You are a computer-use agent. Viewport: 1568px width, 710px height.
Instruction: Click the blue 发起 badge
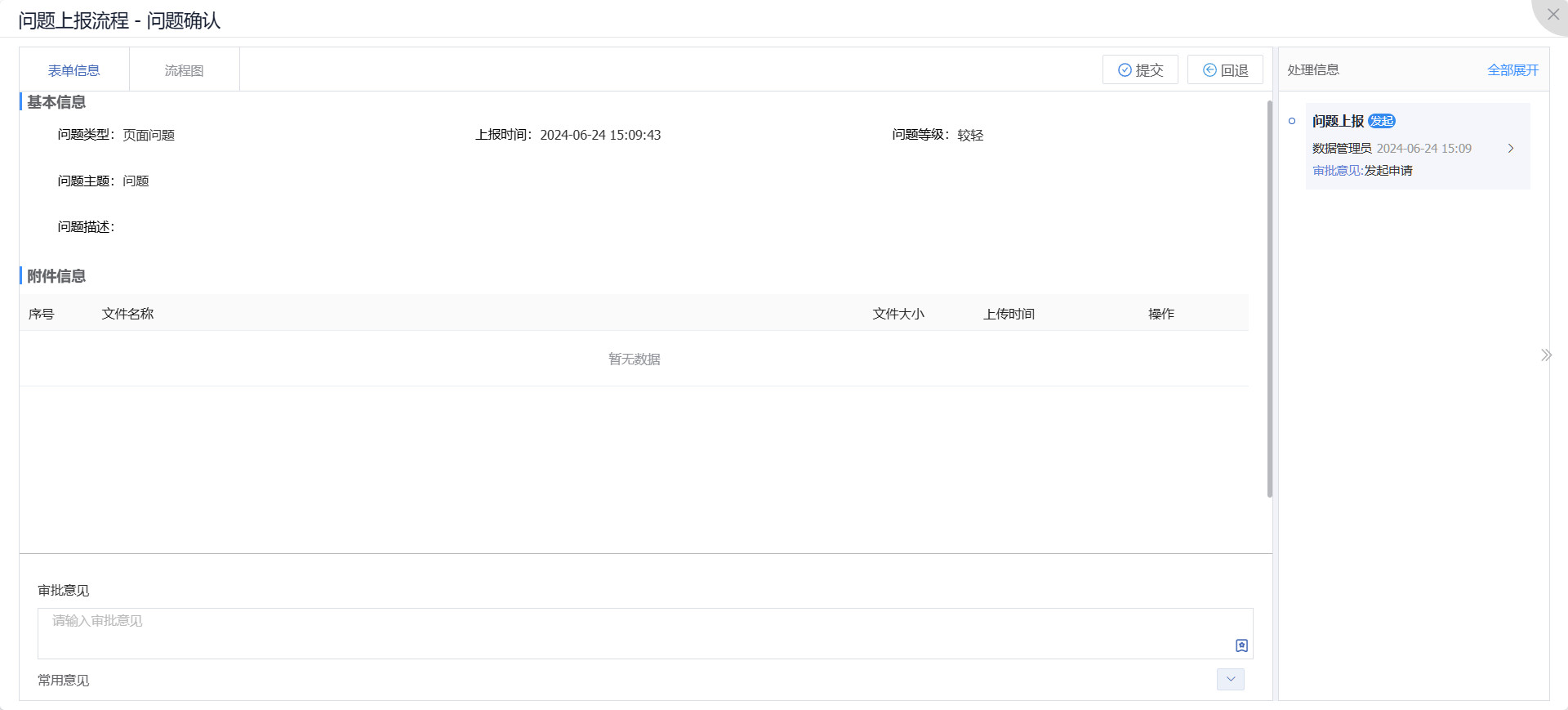tap(1382, 121)
